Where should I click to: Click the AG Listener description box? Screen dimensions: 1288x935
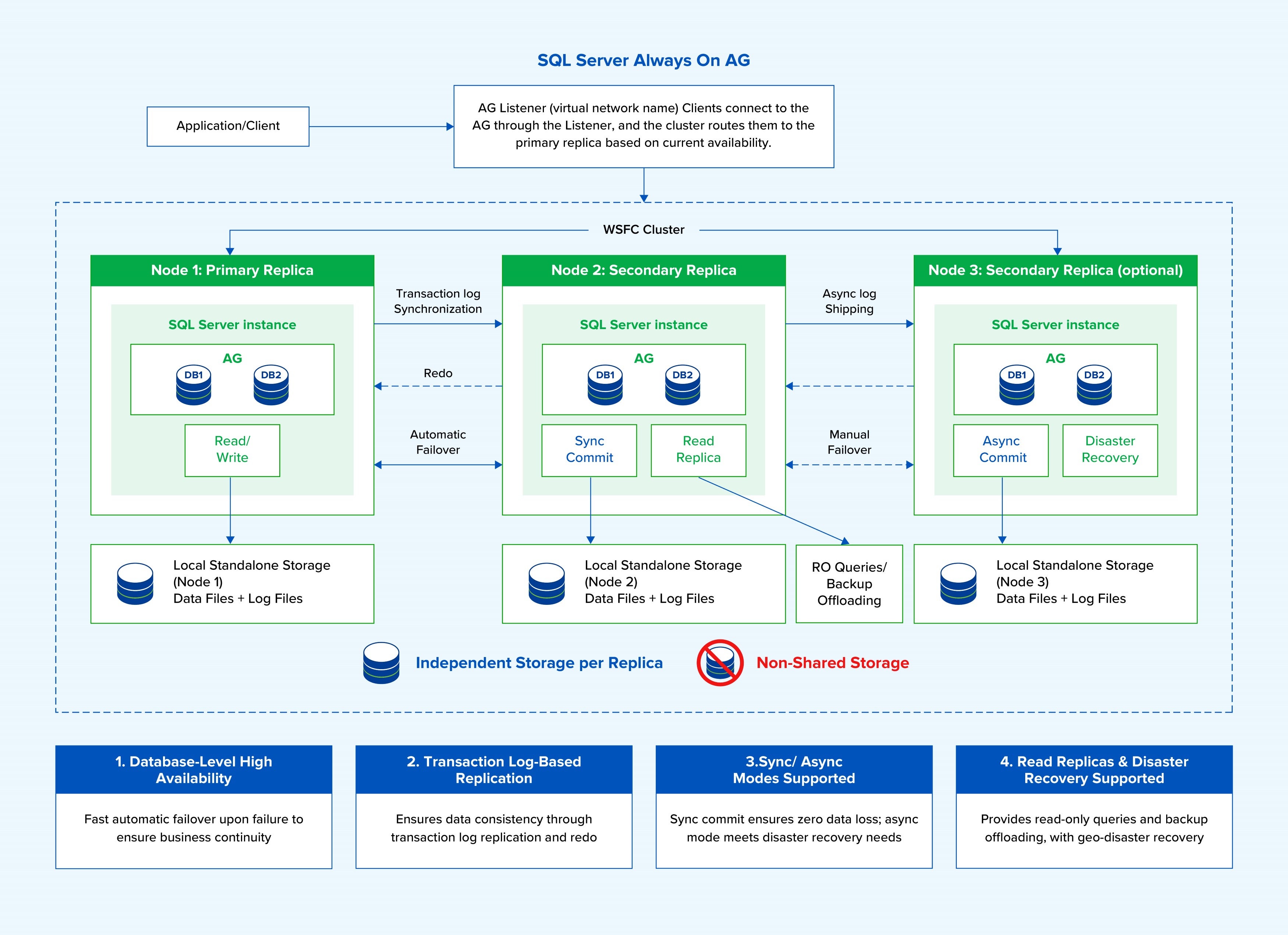[x=644, y=126]
